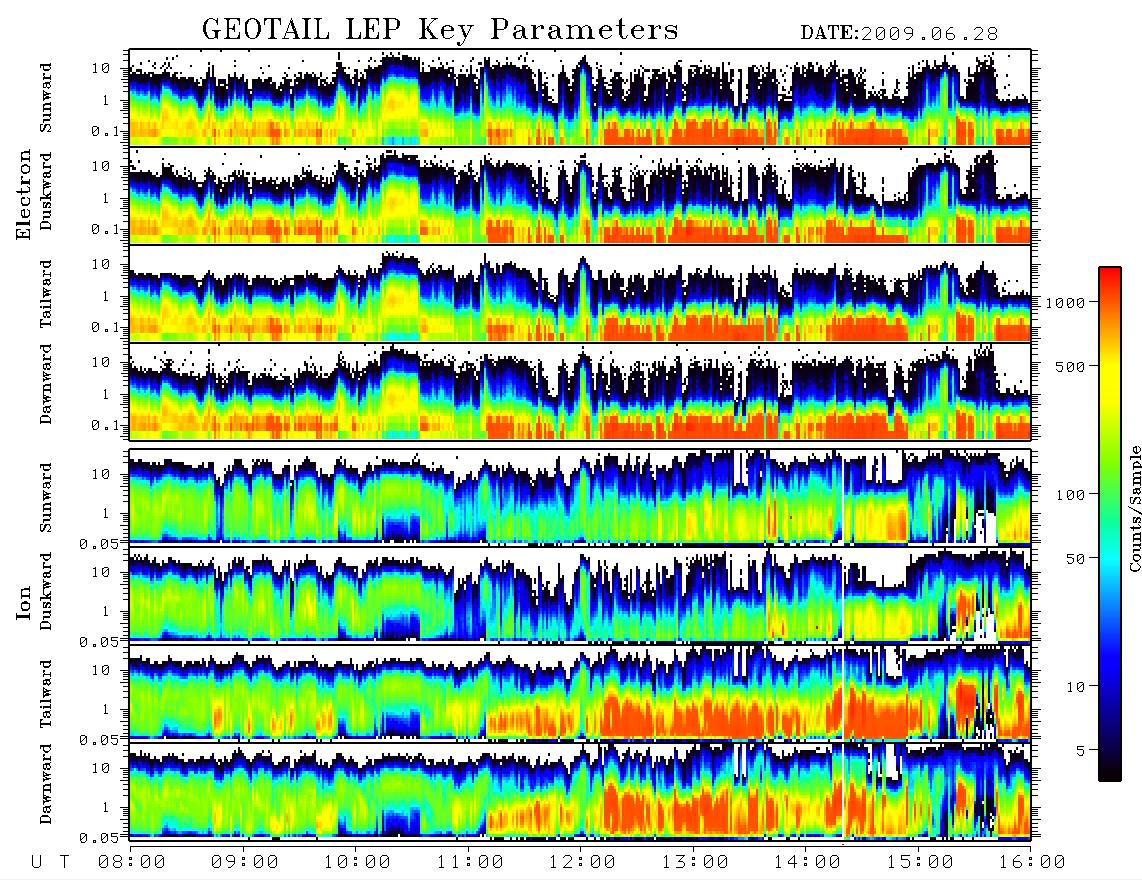
Task: Select the Ion 'Sunward' axis label
Action: (x=46, y=497)
